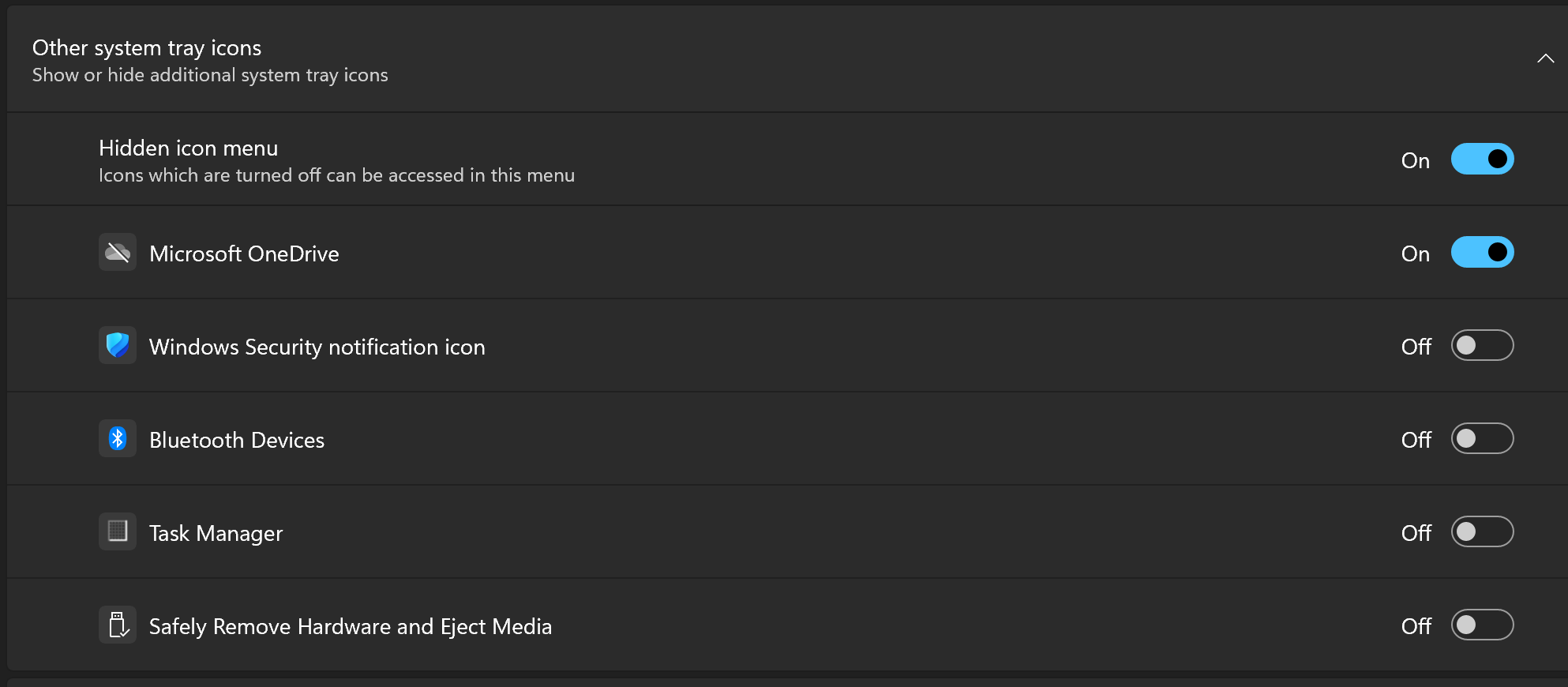The height and width of the screenshot is (687, 1568).
Task: Click "Show or hide additional system tray icons" subtitle
Action: [210, 75]
